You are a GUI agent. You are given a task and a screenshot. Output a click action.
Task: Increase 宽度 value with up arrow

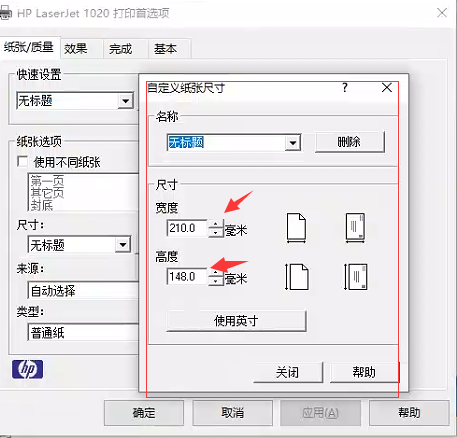click(x=216, y=224)
